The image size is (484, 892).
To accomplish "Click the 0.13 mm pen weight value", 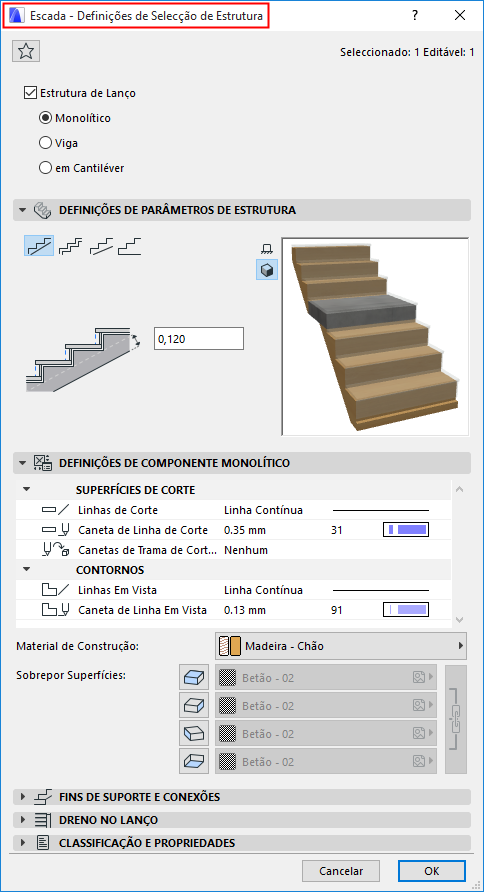I will 245,610.
